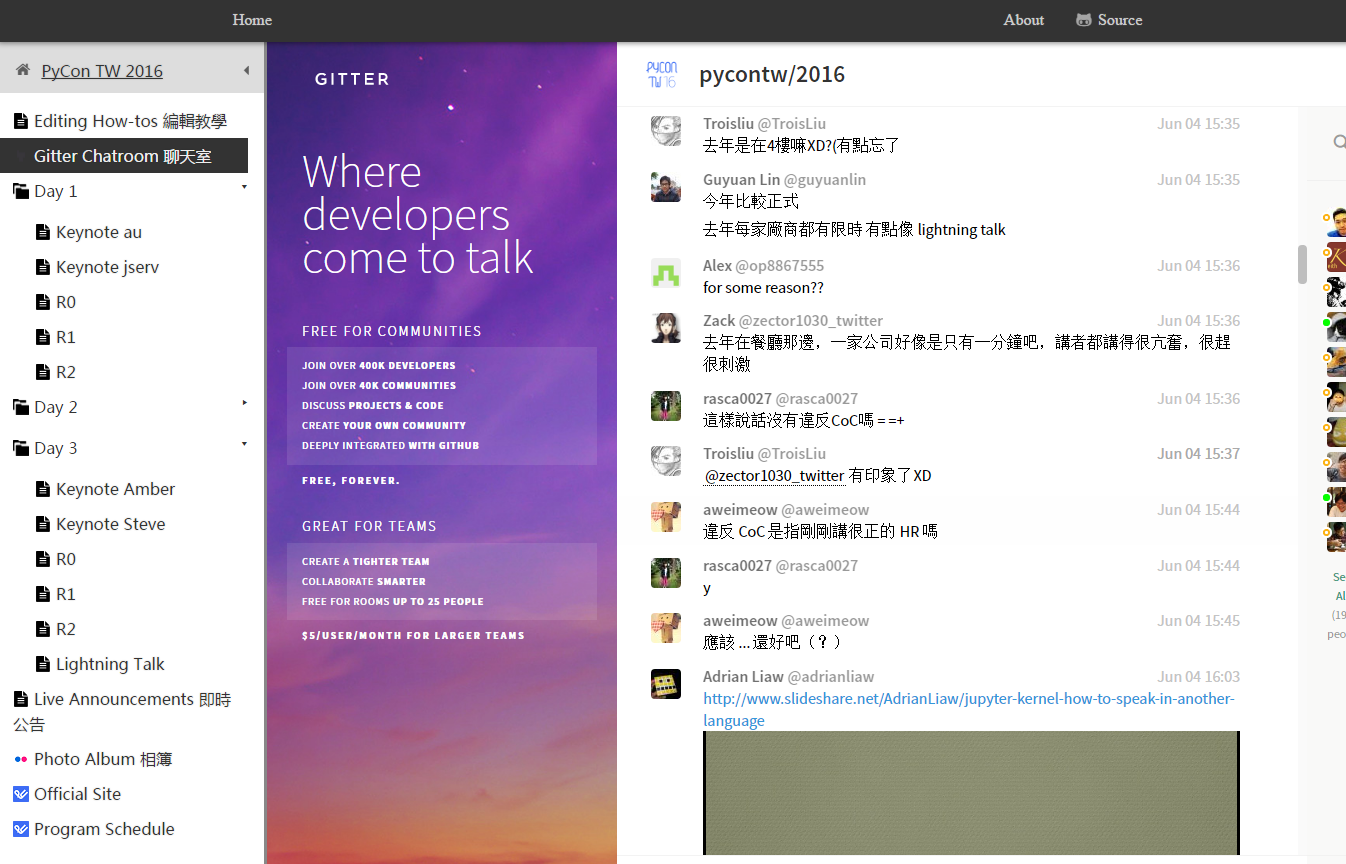Click the GitHub cat icon by Source
The width and height of the screenshot is (1346, 864).
pos(1084,20)
